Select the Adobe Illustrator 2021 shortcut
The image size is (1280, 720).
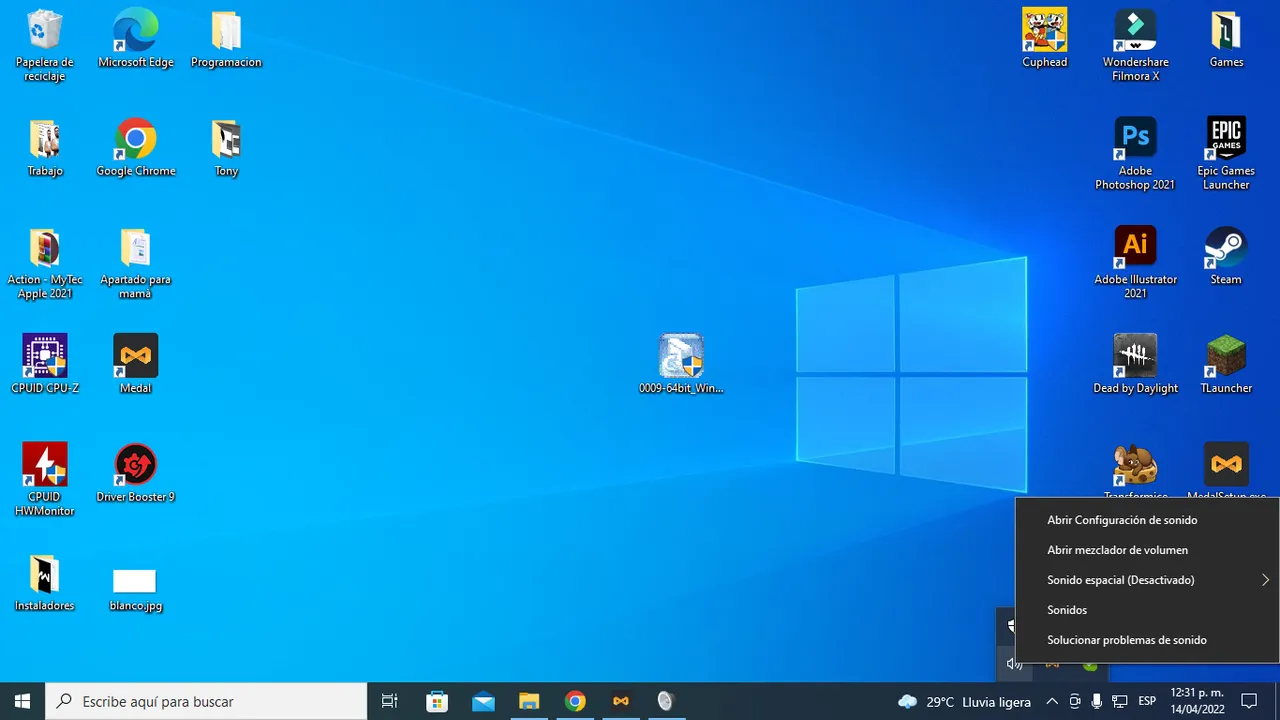tap(1136, 263)
